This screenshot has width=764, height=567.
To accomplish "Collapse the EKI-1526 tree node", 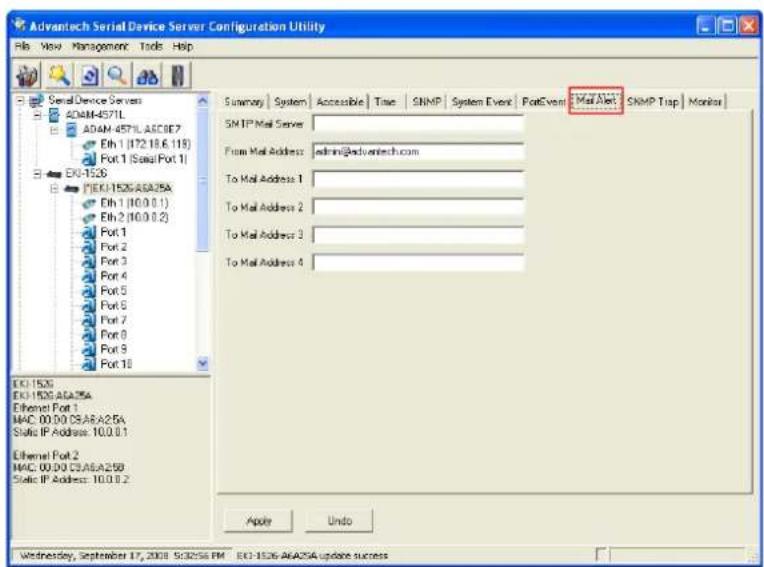I will (x=38, y=174).
